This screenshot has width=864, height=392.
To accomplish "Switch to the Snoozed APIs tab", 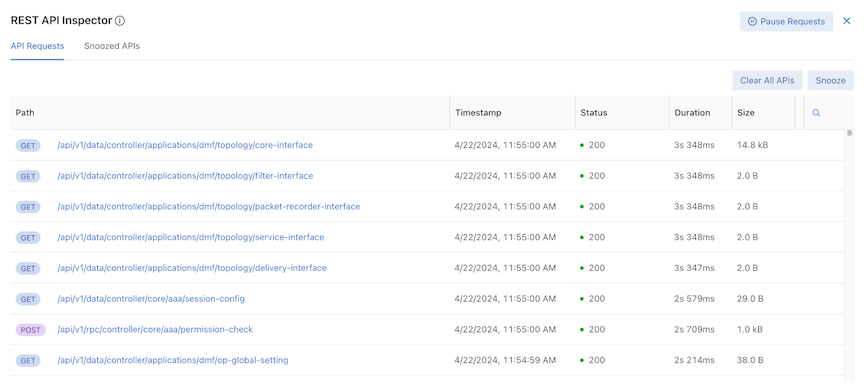I will tap(112, 46).
